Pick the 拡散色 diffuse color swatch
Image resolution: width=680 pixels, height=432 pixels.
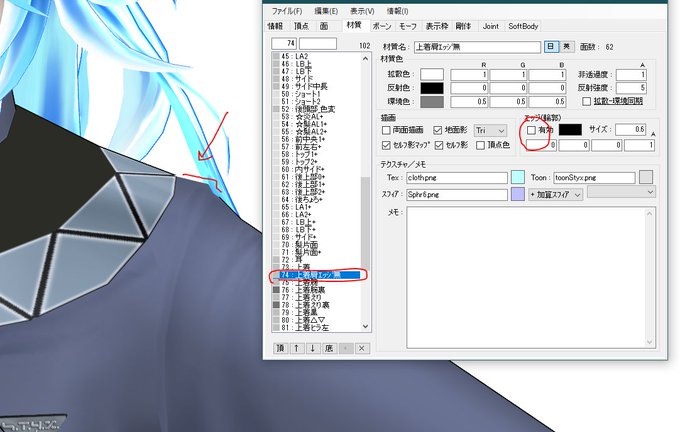pos(432,74)
